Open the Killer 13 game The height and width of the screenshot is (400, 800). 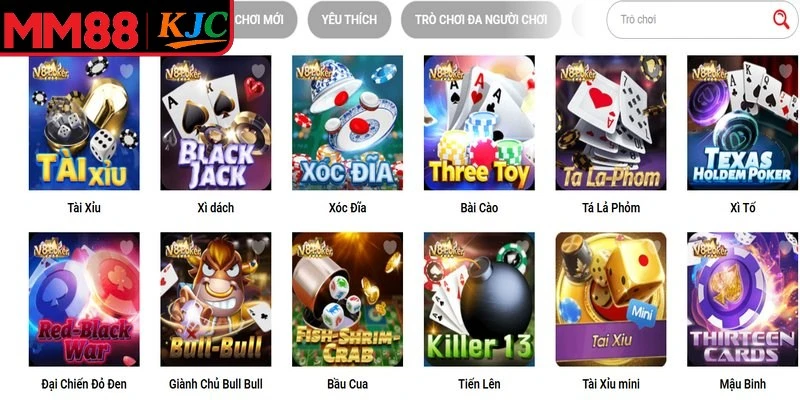[479, 299]
